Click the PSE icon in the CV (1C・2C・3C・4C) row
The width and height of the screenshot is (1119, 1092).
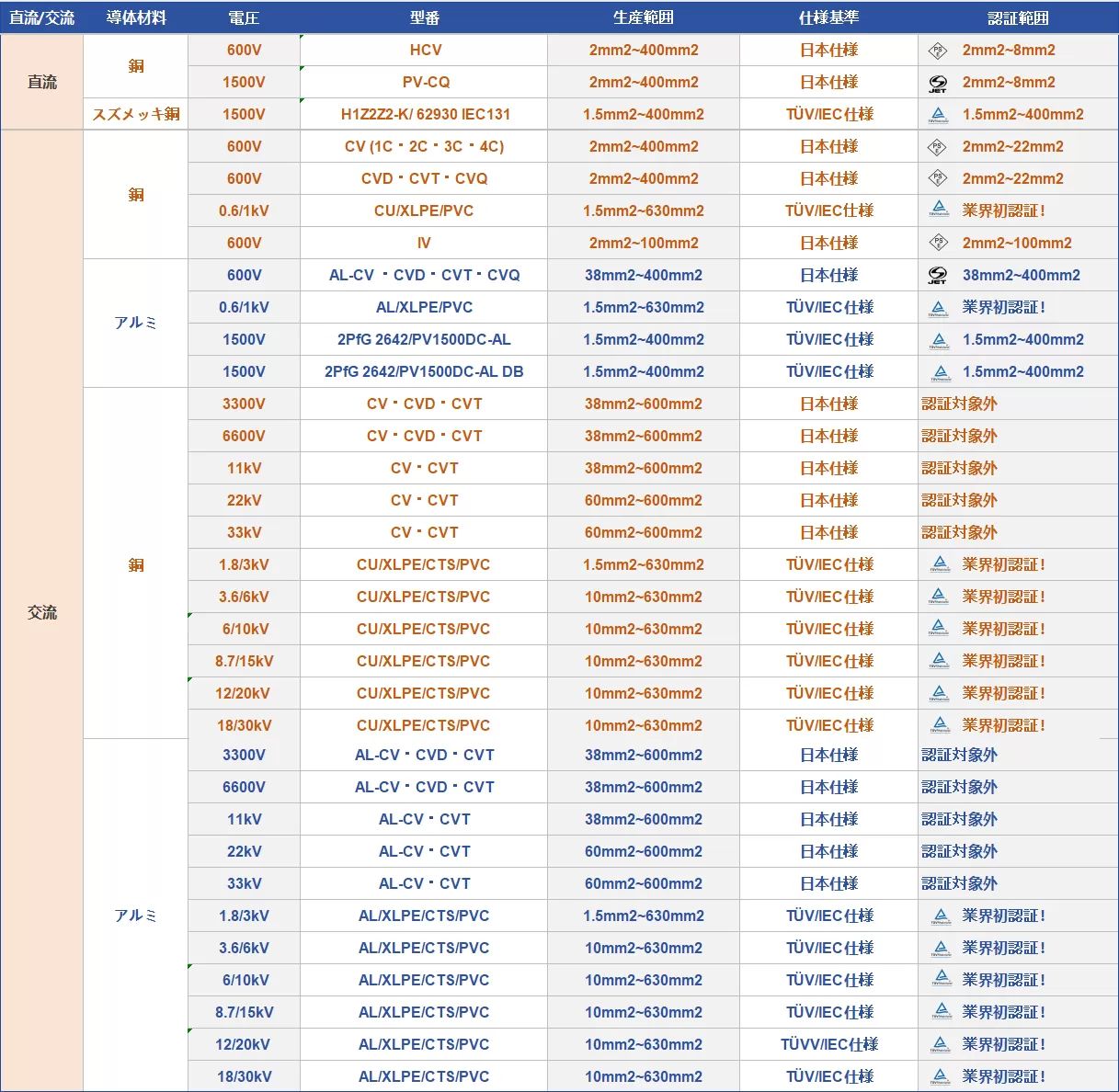937,147
